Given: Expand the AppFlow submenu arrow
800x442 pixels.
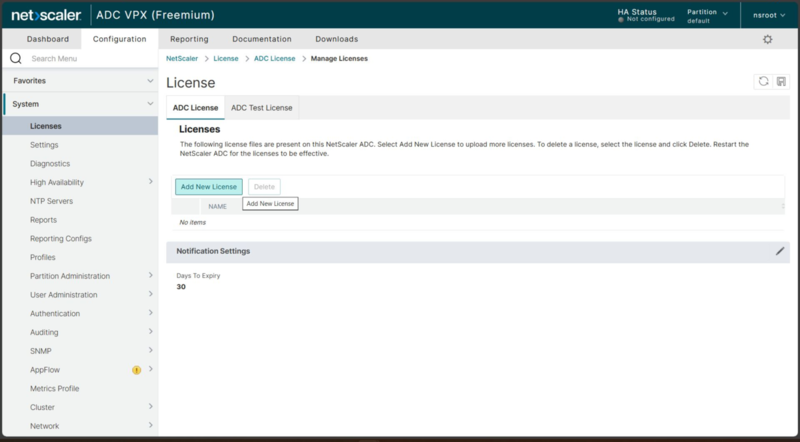Looking at the screenshot, I should tap(151, 370).
